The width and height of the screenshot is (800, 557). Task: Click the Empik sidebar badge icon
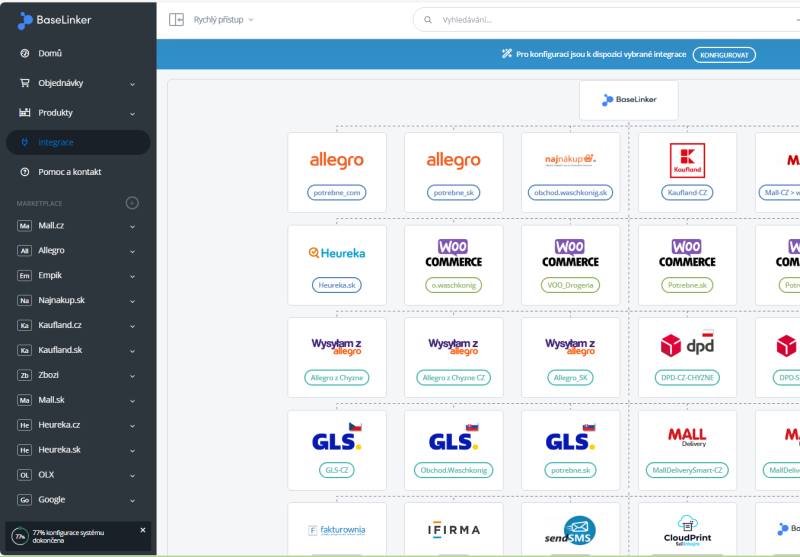click(x=24, y=275)
